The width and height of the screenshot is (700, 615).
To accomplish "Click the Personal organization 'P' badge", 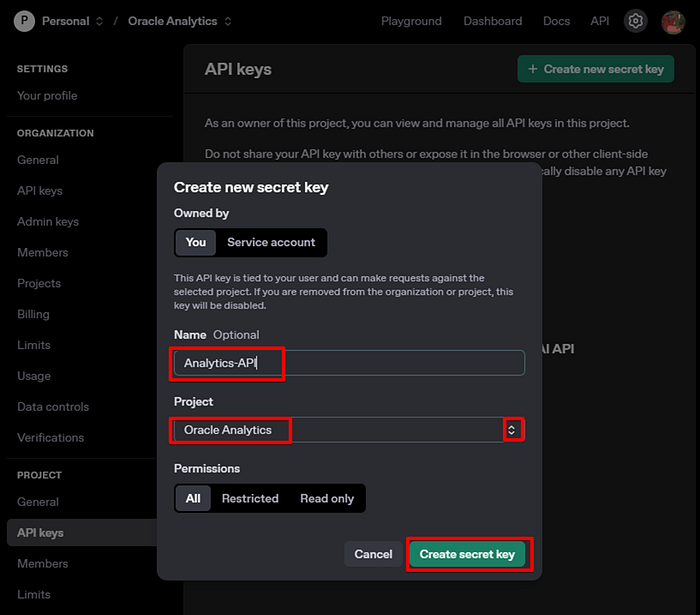I will (x=25, y=21).
